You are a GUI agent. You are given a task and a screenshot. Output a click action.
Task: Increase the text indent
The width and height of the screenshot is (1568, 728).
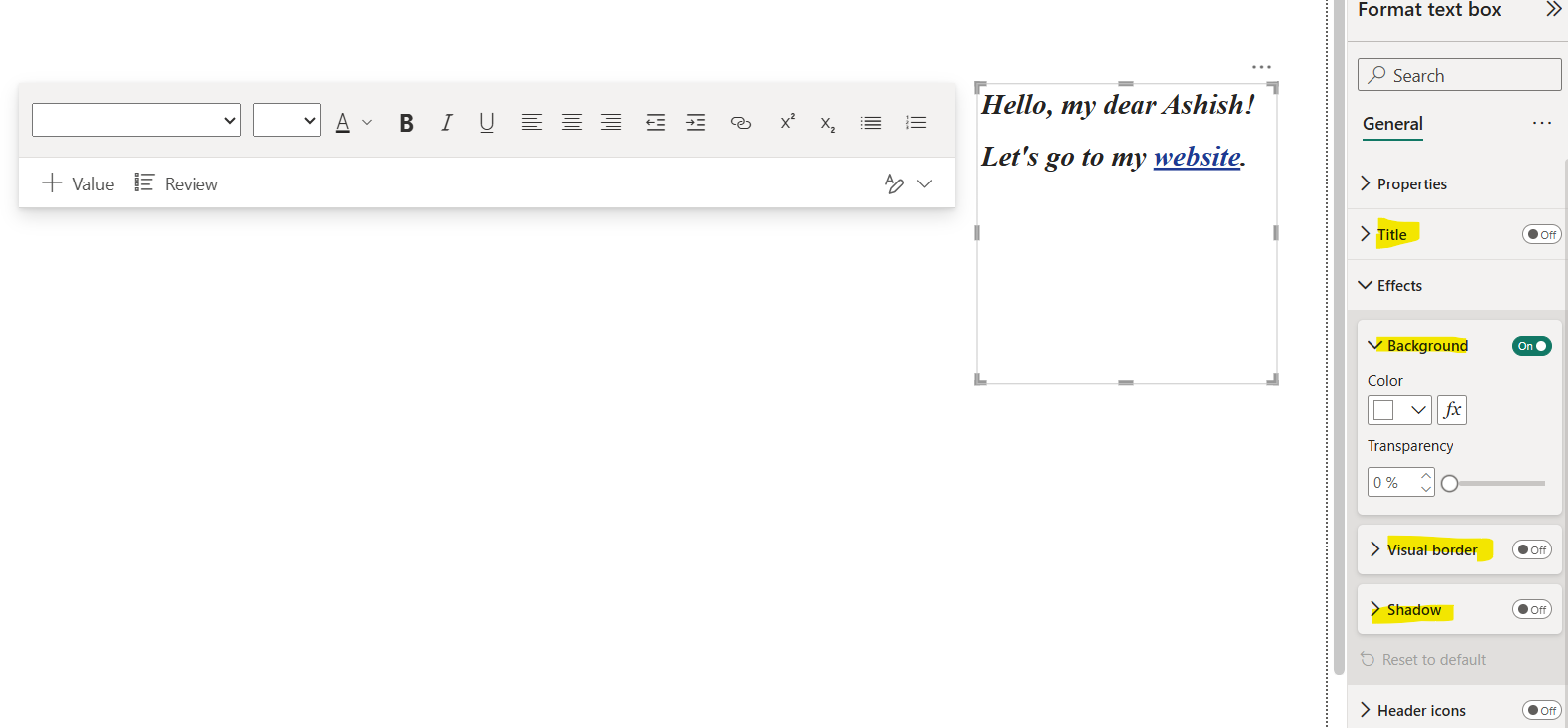[x=696, y=123]
